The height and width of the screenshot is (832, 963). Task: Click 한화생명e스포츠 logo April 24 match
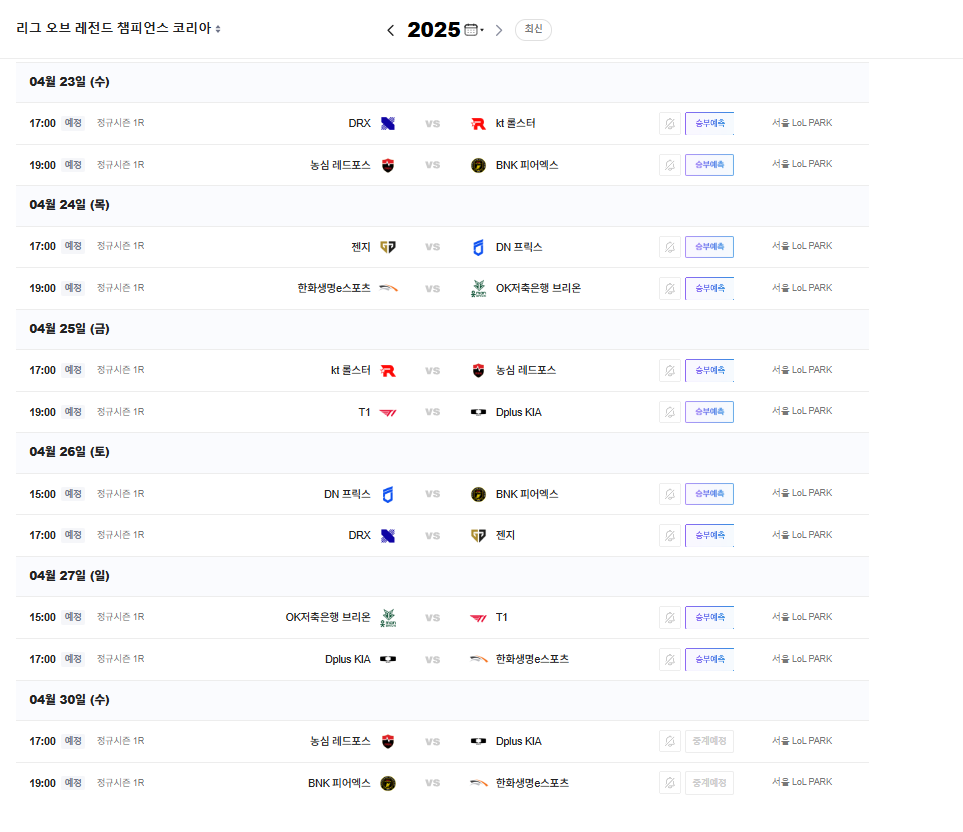click(388, 288)
